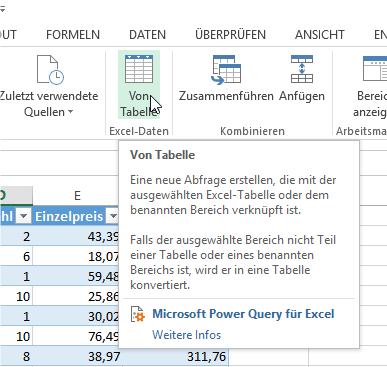Click the cell with value 18,07
The height and width of the screenshot is (367, 387).
click(76, 256)
